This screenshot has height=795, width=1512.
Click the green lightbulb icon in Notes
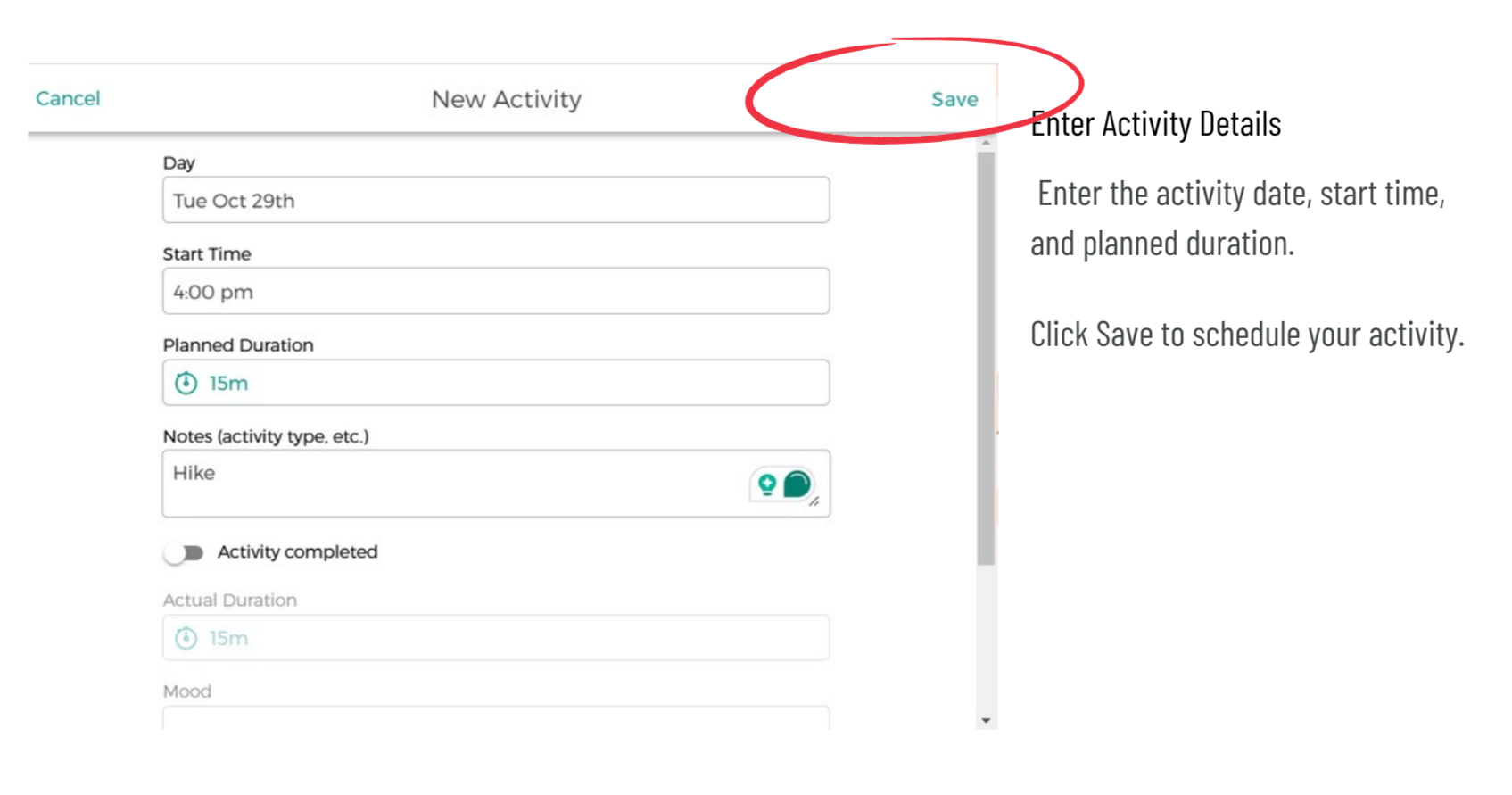766,484
